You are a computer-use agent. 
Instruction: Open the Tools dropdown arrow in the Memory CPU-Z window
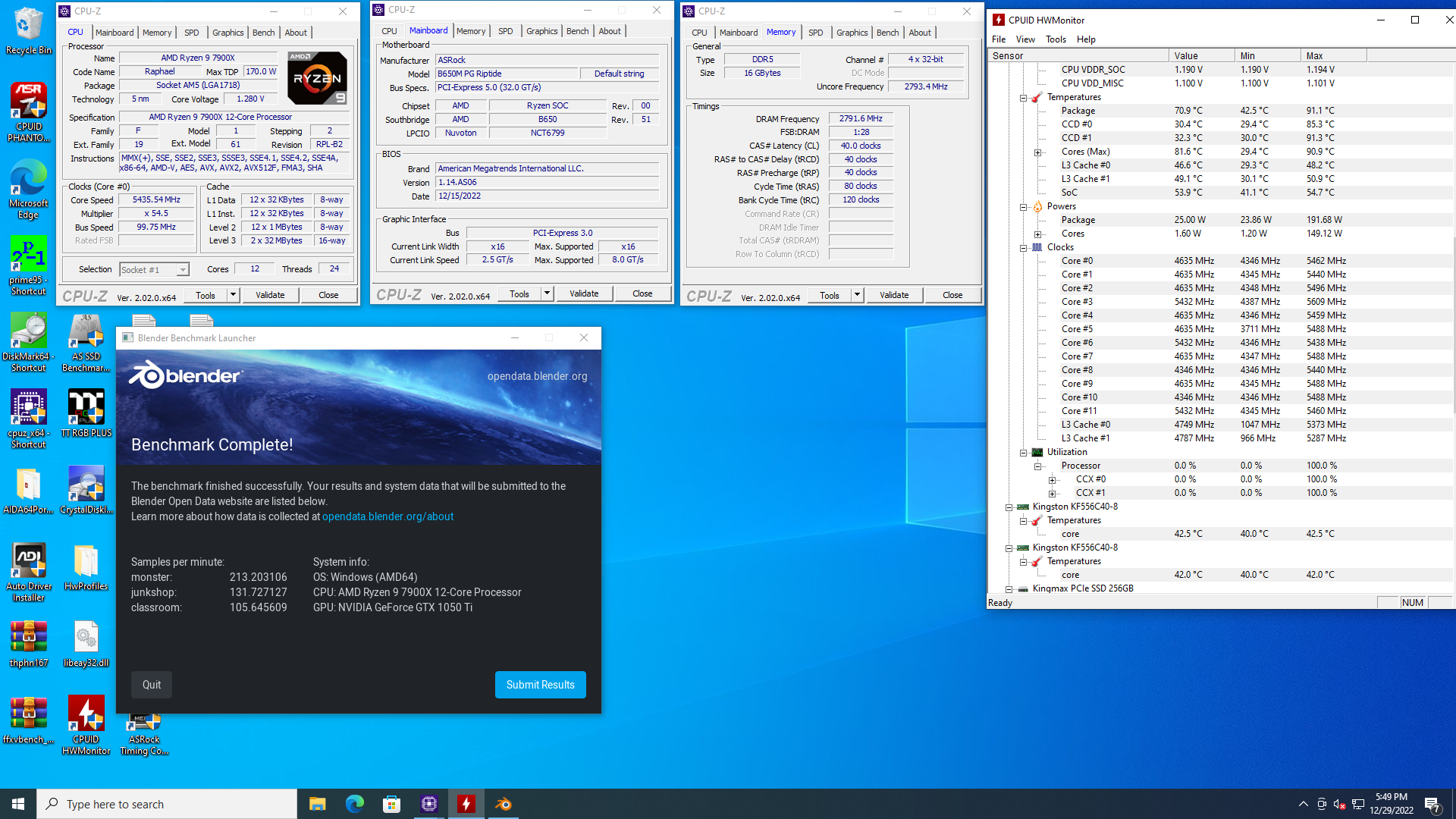pyautogui.click(x=857, y=295)
